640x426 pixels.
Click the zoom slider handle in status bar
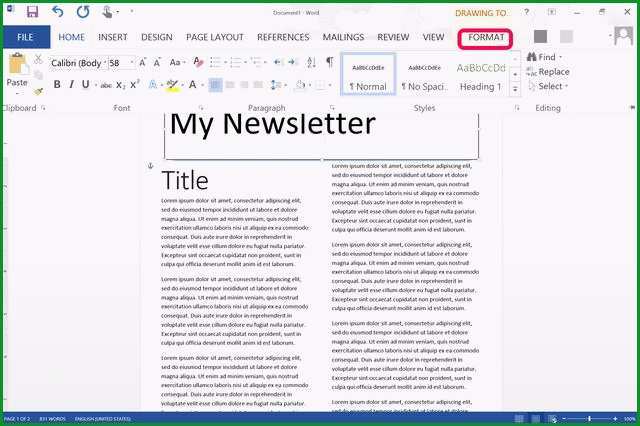pos(589,419)
